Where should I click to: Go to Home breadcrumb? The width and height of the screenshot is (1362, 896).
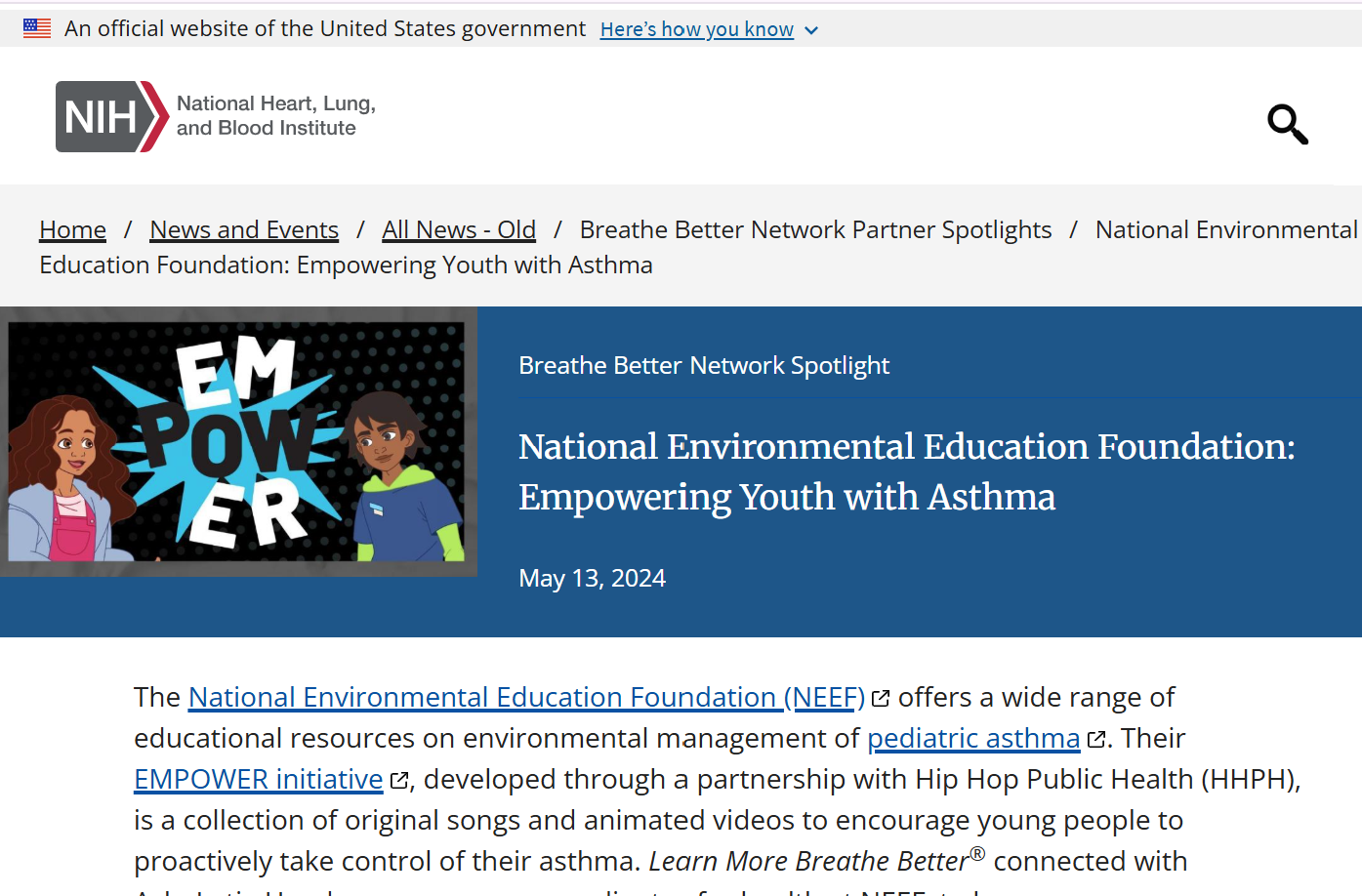tap(72, 229)
